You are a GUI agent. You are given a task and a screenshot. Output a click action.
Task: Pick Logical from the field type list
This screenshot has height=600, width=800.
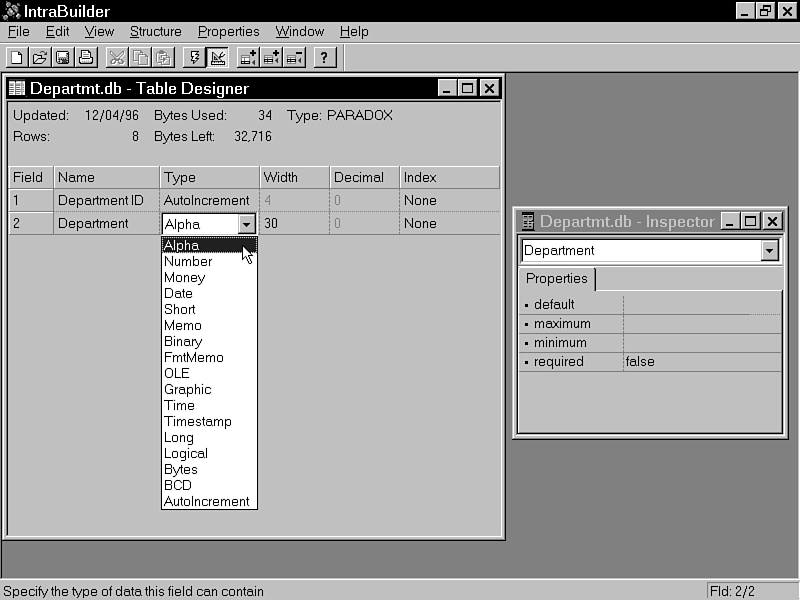(x=186, y=453)
